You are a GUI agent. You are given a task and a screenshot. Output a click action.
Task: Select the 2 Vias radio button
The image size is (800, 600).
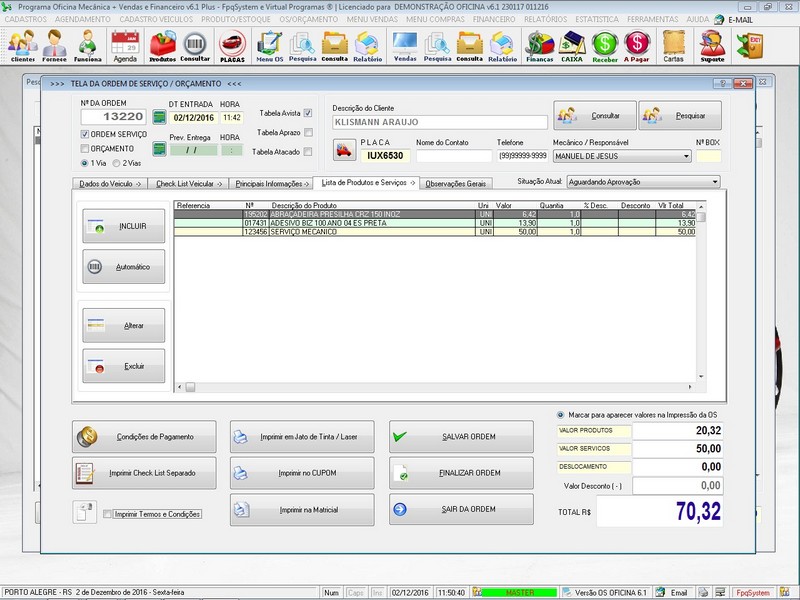[x=116, y=163]
